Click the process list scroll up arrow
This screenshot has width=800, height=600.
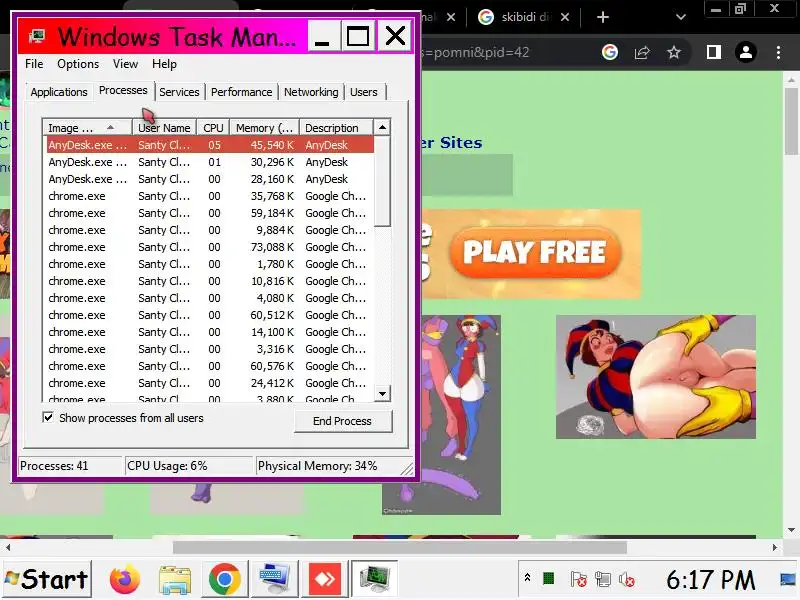click(382, 127)
